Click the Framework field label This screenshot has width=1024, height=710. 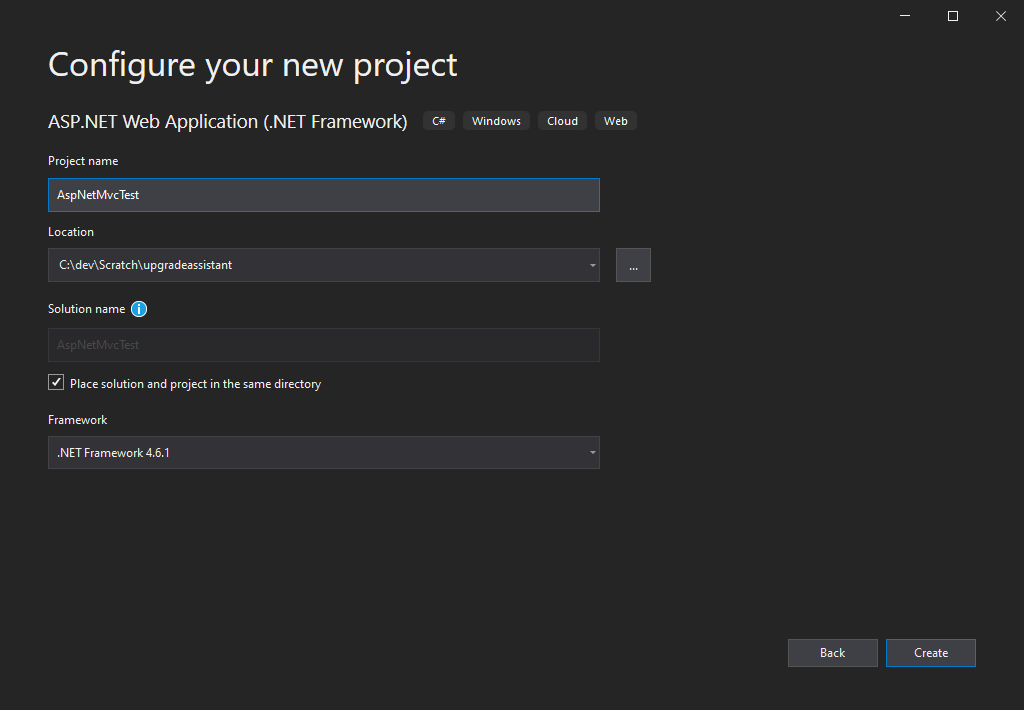77,420
